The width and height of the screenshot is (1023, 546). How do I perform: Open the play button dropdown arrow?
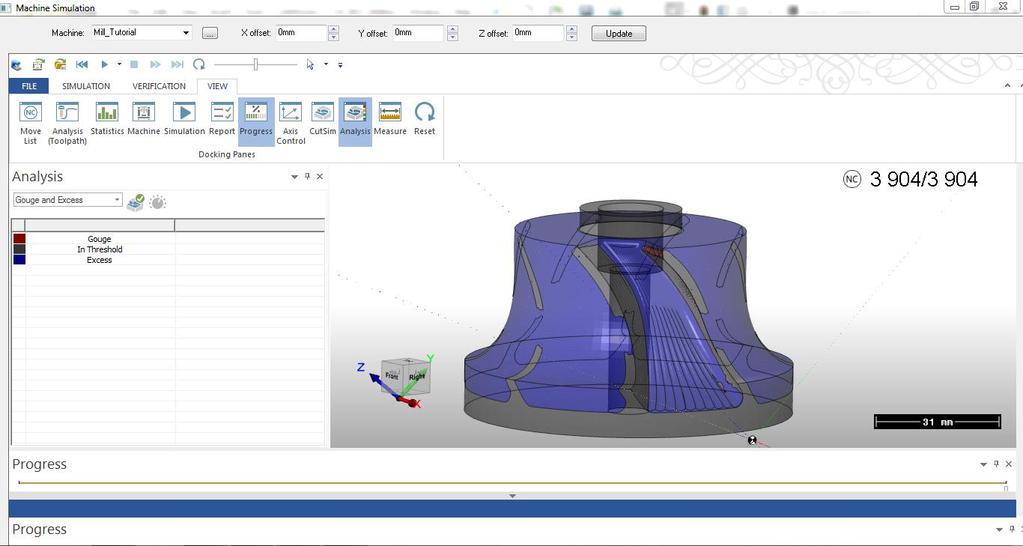[119, 64]
